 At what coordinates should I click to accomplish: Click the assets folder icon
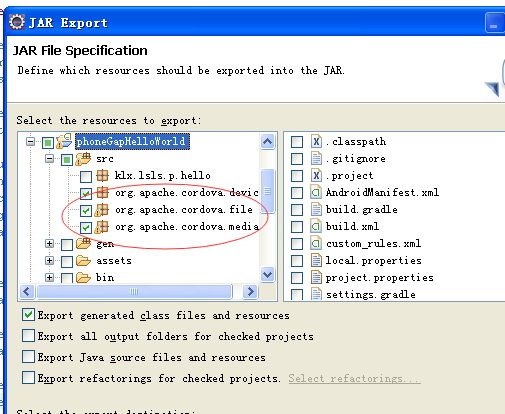83,260
